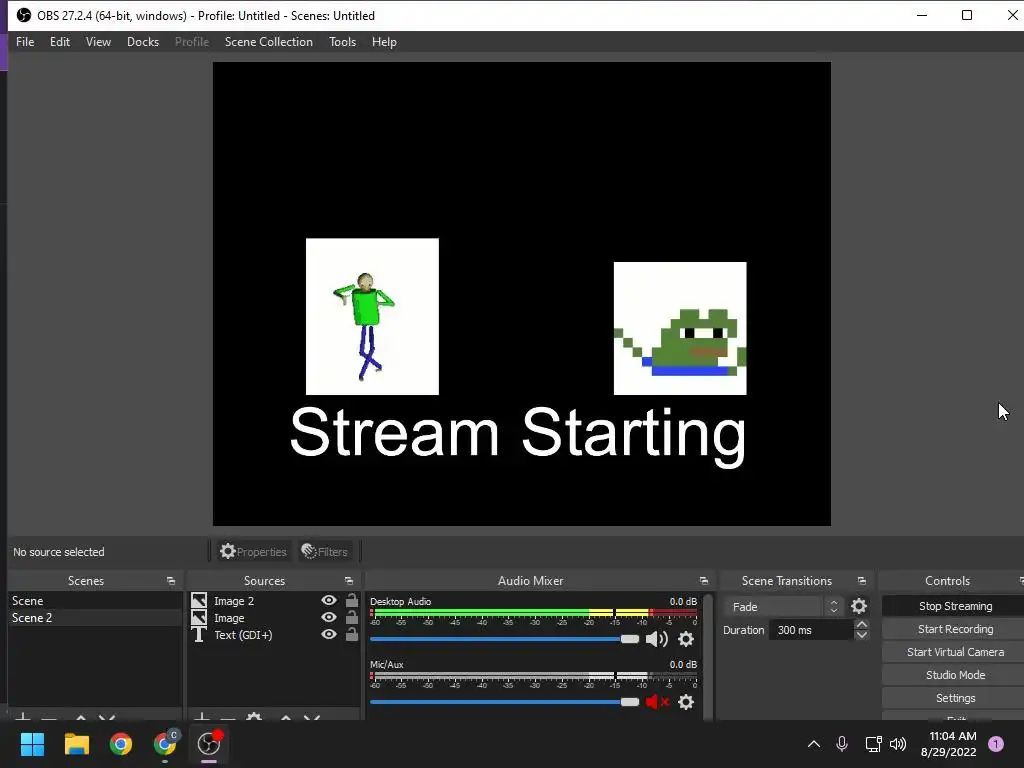
Task: Click Start Virtual Camera
Action: 954,652
